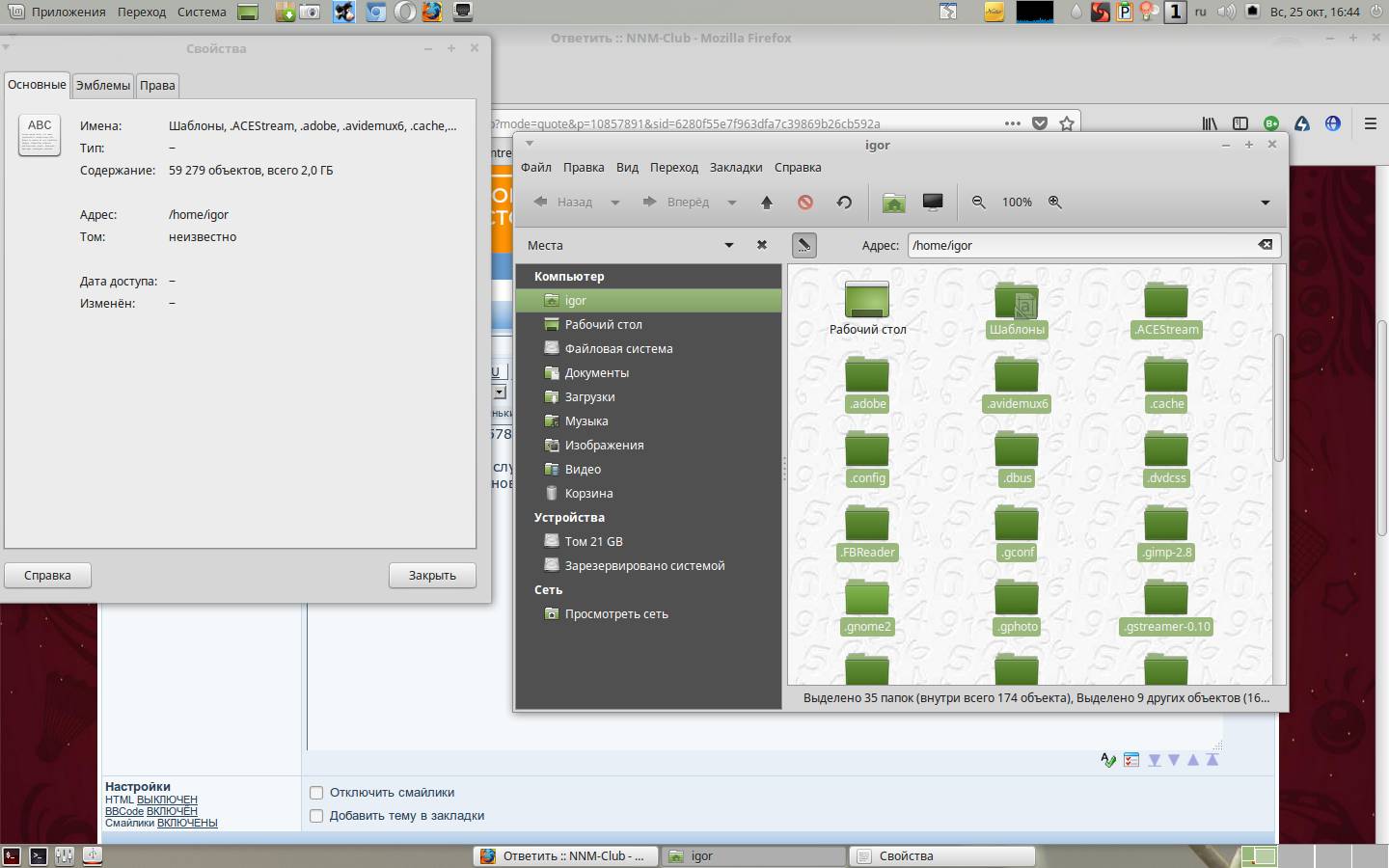Image resolution: width=1389 pixels, height=868 pixels.
Task: Open the view mode dropdown in toolbar
Action: pyautogui.click(x=1265, y=203)
